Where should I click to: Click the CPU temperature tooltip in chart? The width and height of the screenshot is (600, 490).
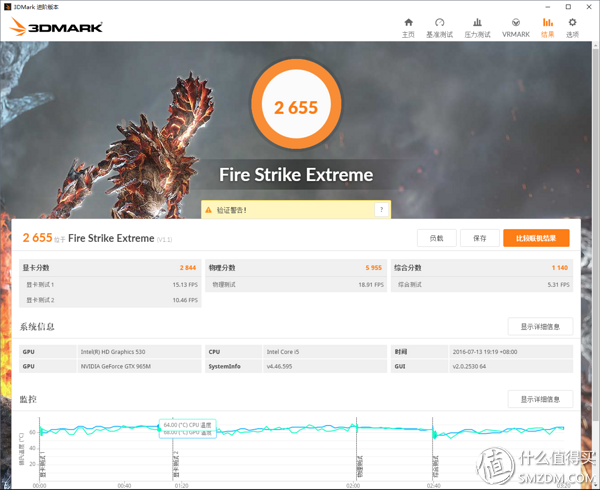[x=188, y=425]
